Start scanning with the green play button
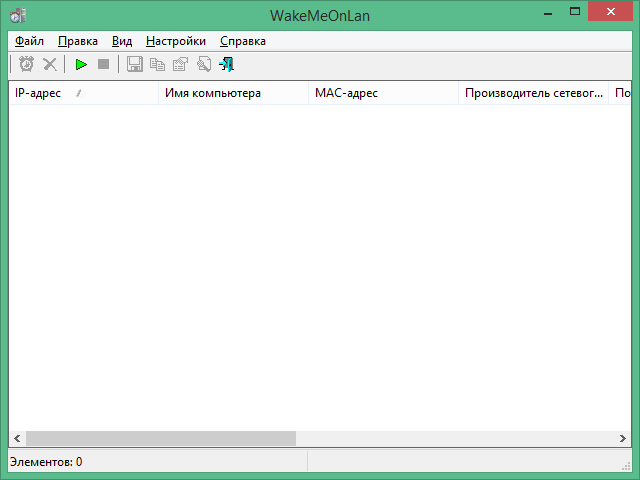 click(81, 64)
